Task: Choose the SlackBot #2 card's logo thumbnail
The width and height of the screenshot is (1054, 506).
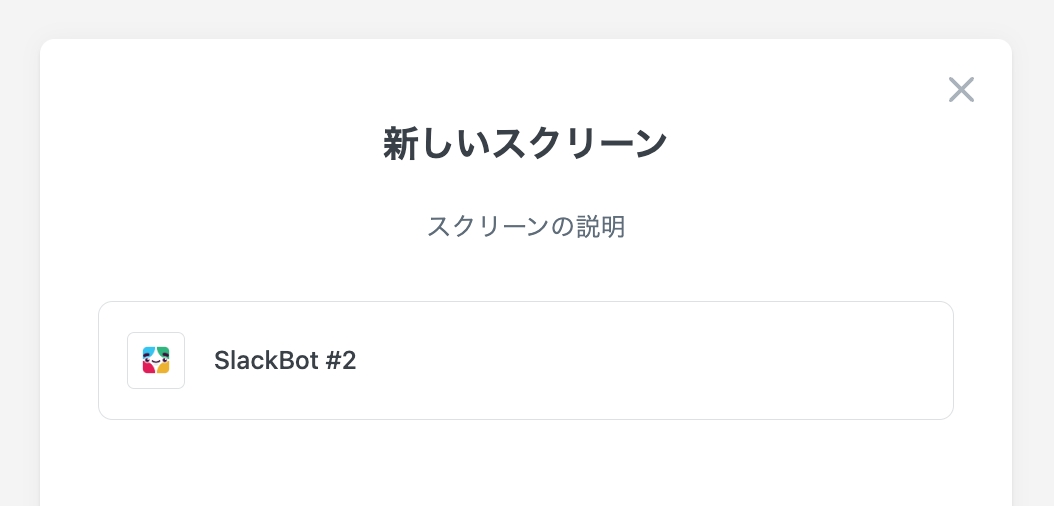Action: (156, 360)
